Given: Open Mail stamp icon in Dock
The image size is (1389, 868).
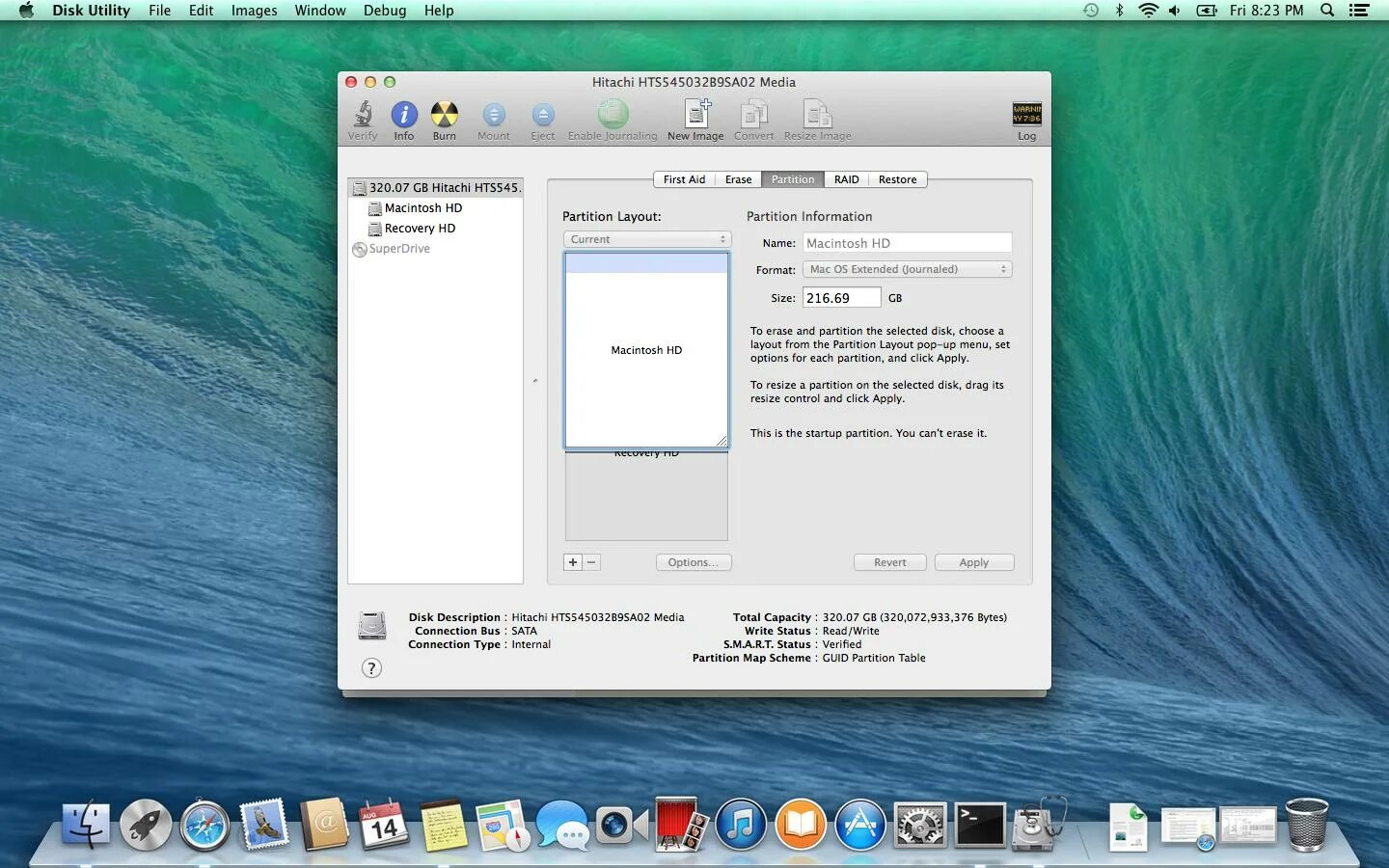Looking at the screenshot, I should coord(264,826).
